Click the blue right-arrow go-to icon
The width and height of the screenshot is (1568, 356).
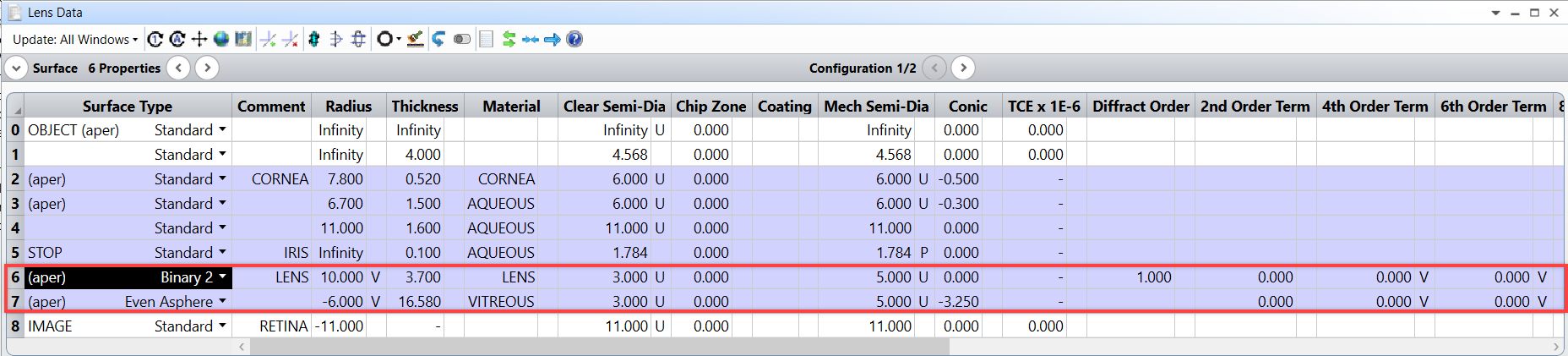[553, 39]
